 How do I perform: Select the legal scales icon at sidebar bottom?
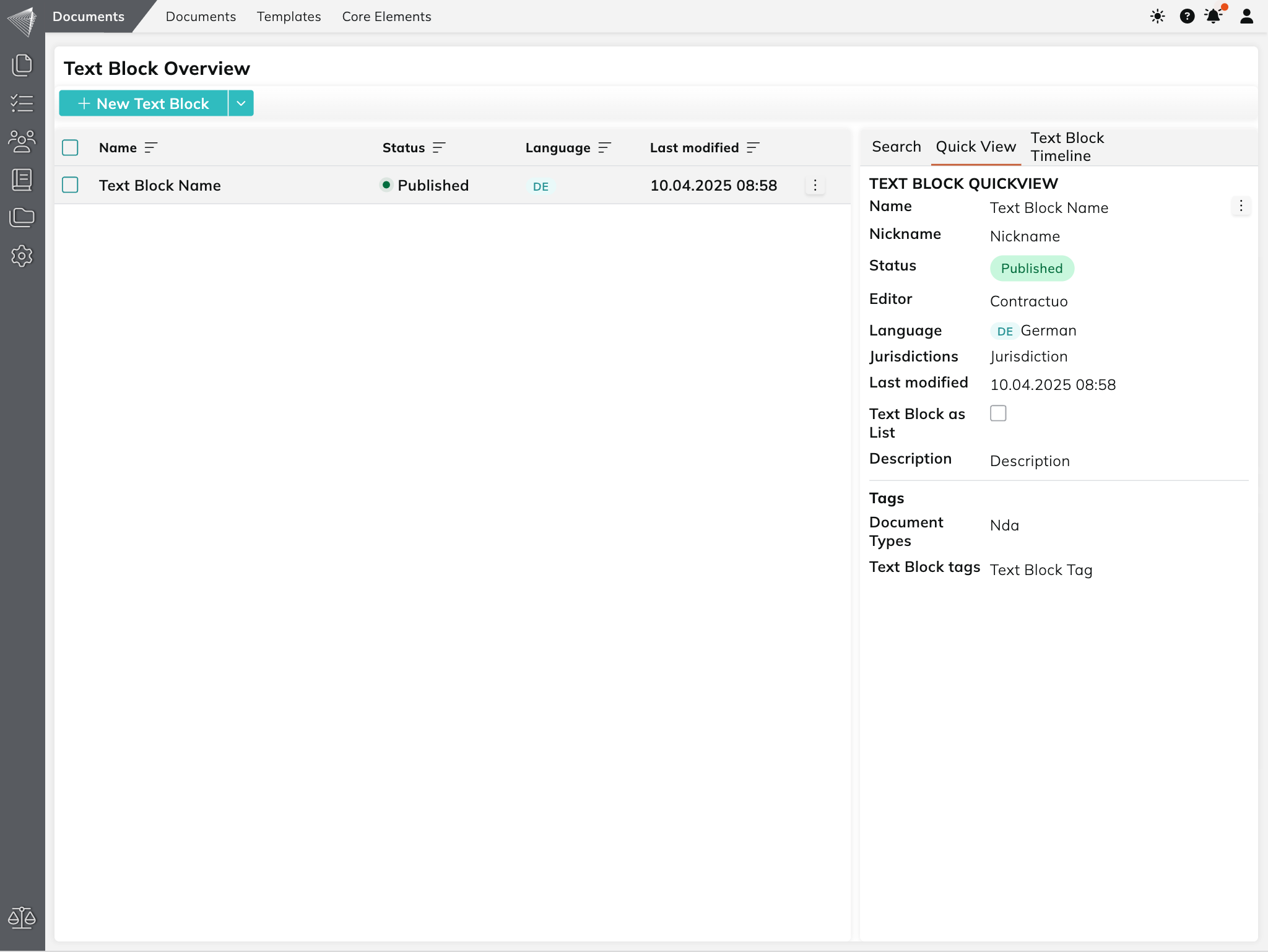[x=22, y=919]
